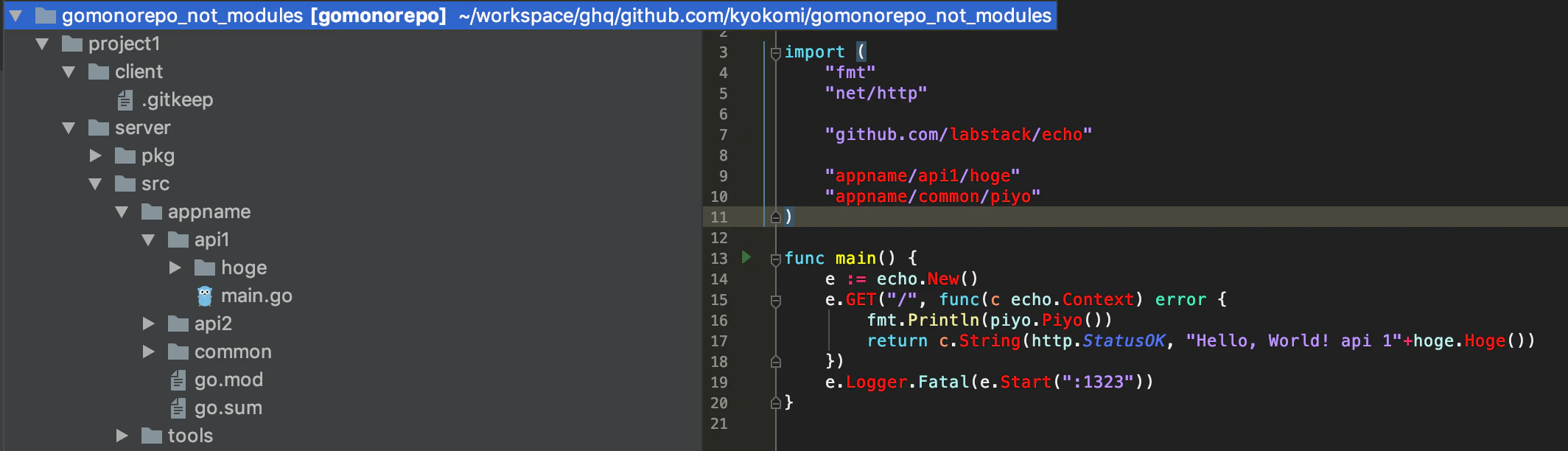Click the src folder icon

point(125,183)
